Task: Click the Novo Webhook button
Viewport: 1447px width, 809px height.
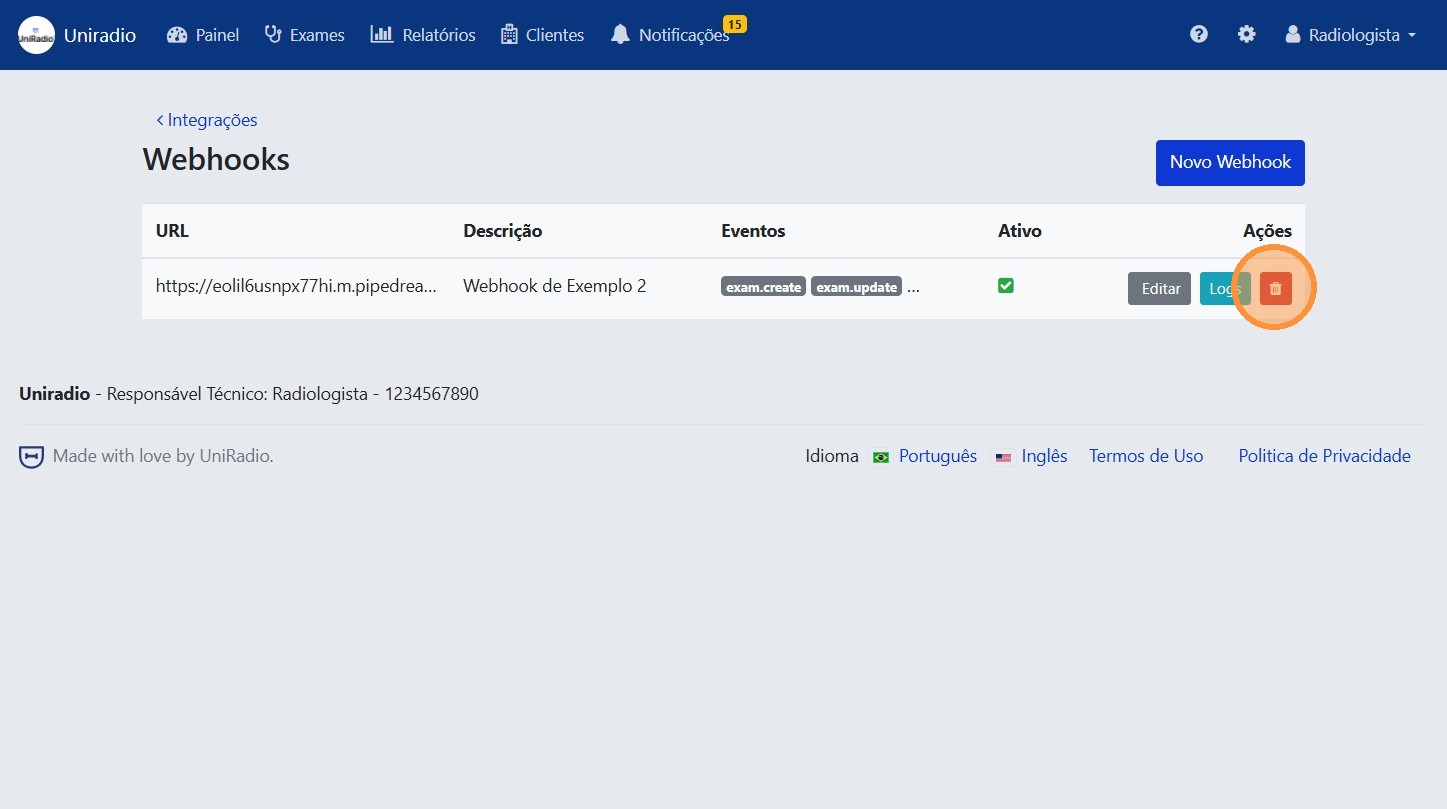Action: [x=1229, y=162]
